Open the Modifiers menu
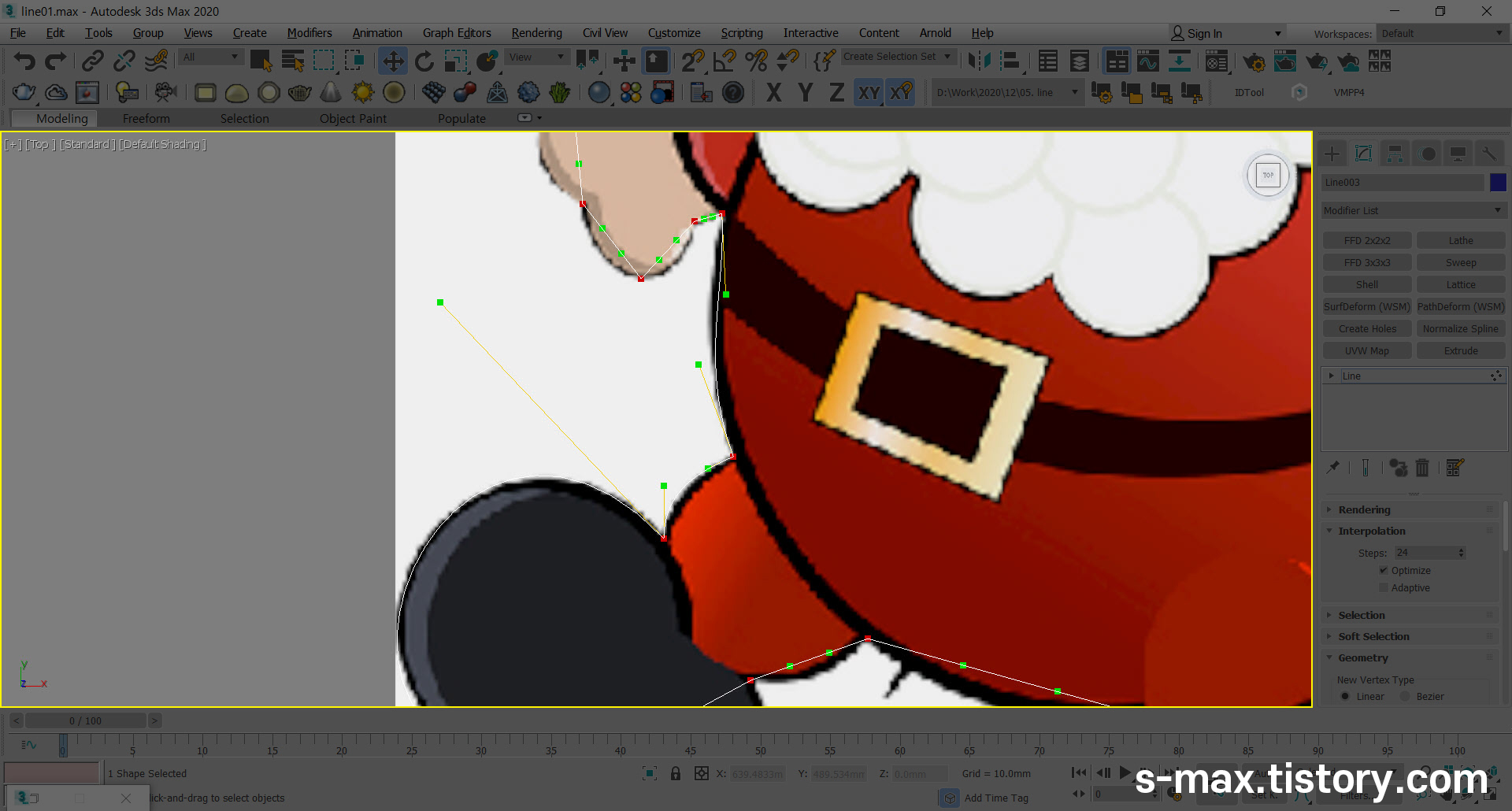Image resolution: width=1512 pixels, height=811 pixels. pos(309,33)
